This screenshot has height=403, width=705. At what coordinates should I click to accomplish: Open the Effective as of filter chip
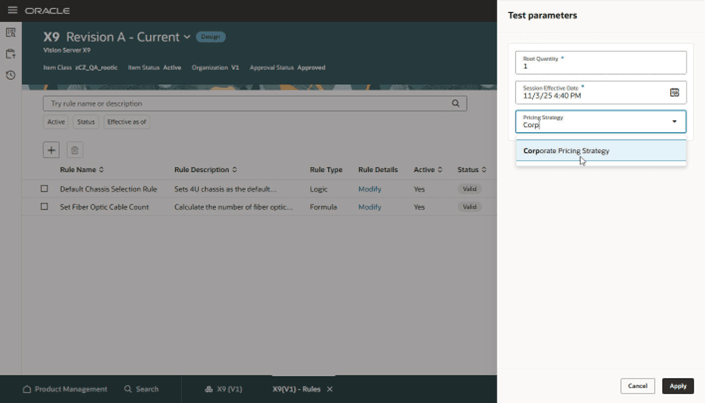click(x=126, y=122)
